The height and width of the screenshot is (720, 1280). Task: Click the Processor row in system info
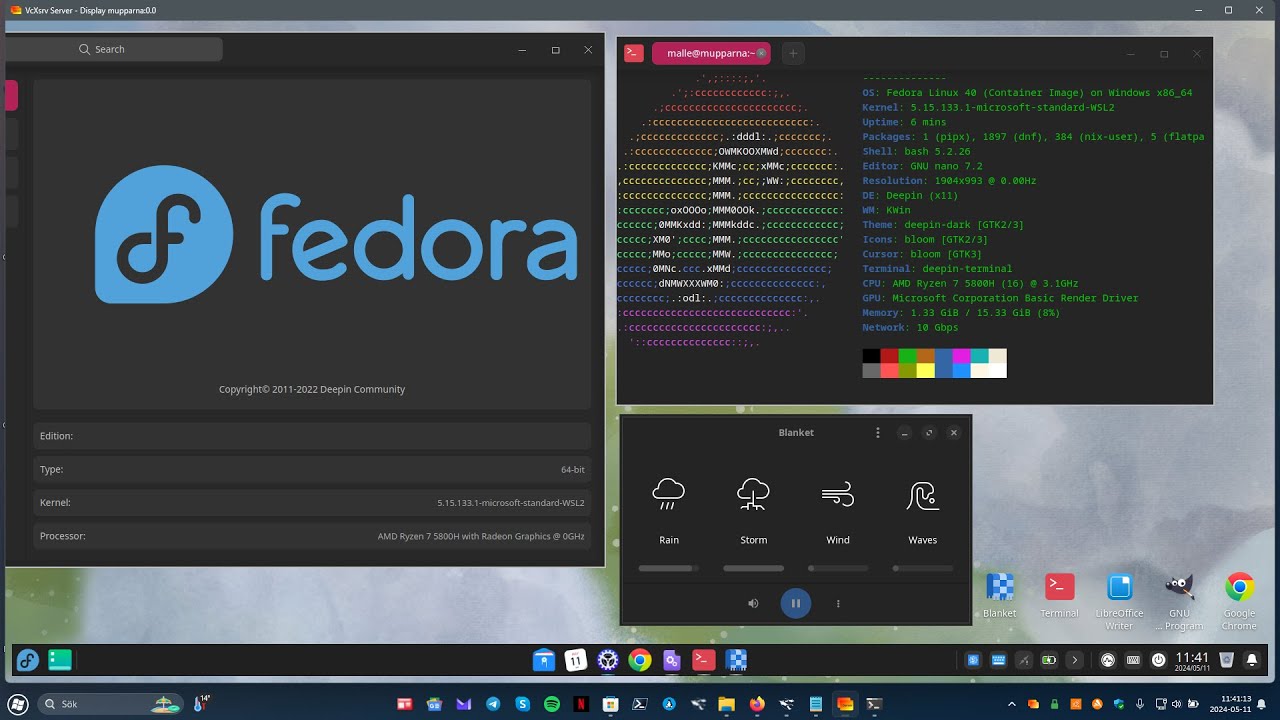(x=312, y=536)
